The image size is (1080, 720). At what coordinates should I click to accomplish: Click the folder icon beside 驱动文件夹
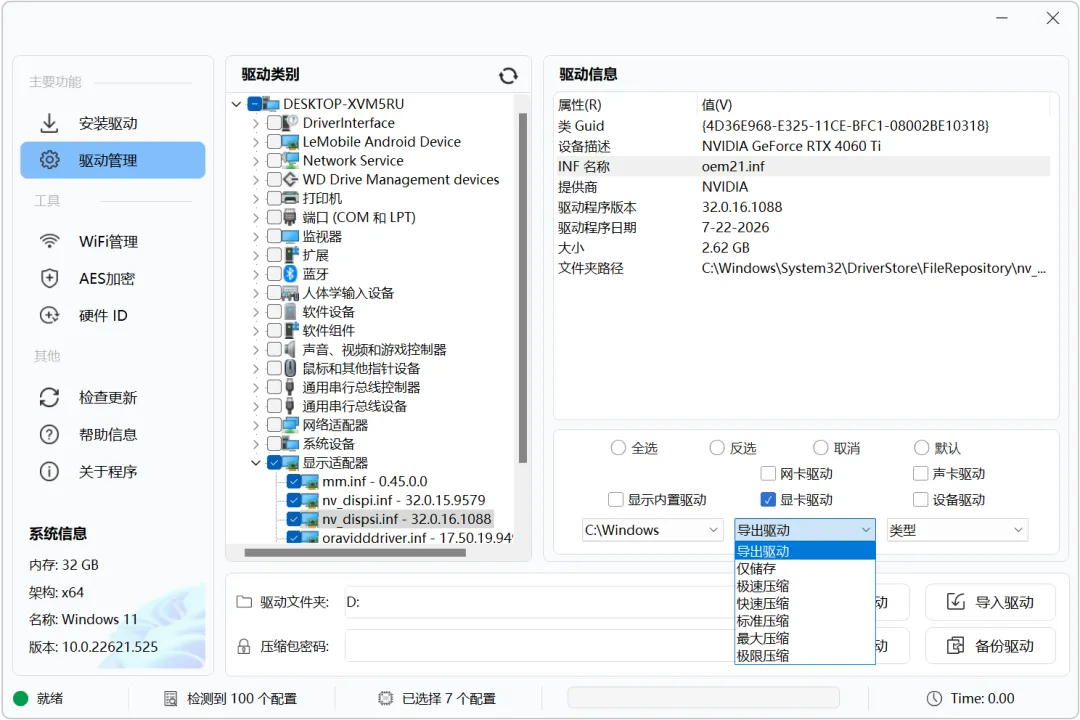(244, 602)
